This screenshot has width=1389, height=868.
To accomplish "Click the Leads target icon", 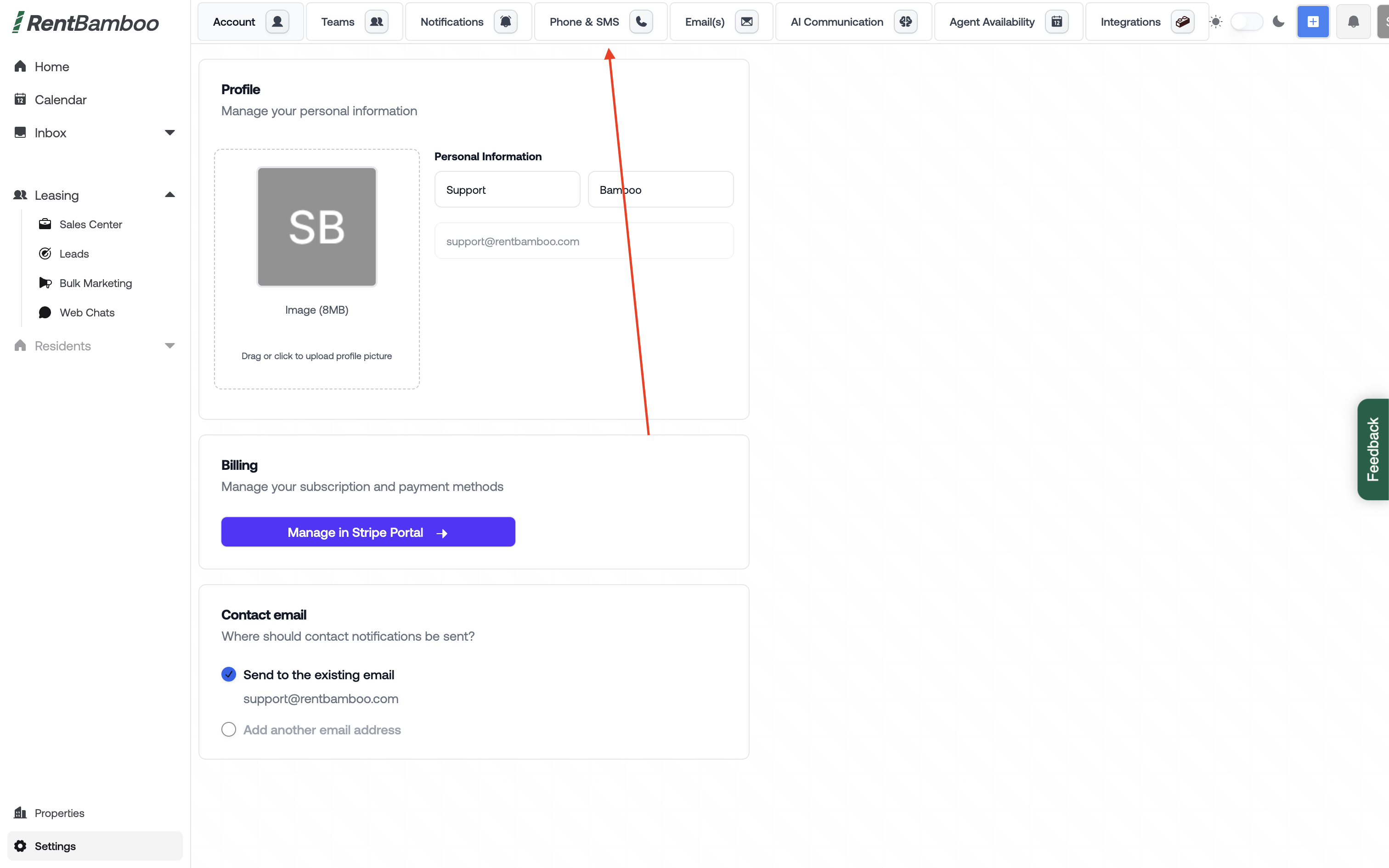I will coord(45,253).
